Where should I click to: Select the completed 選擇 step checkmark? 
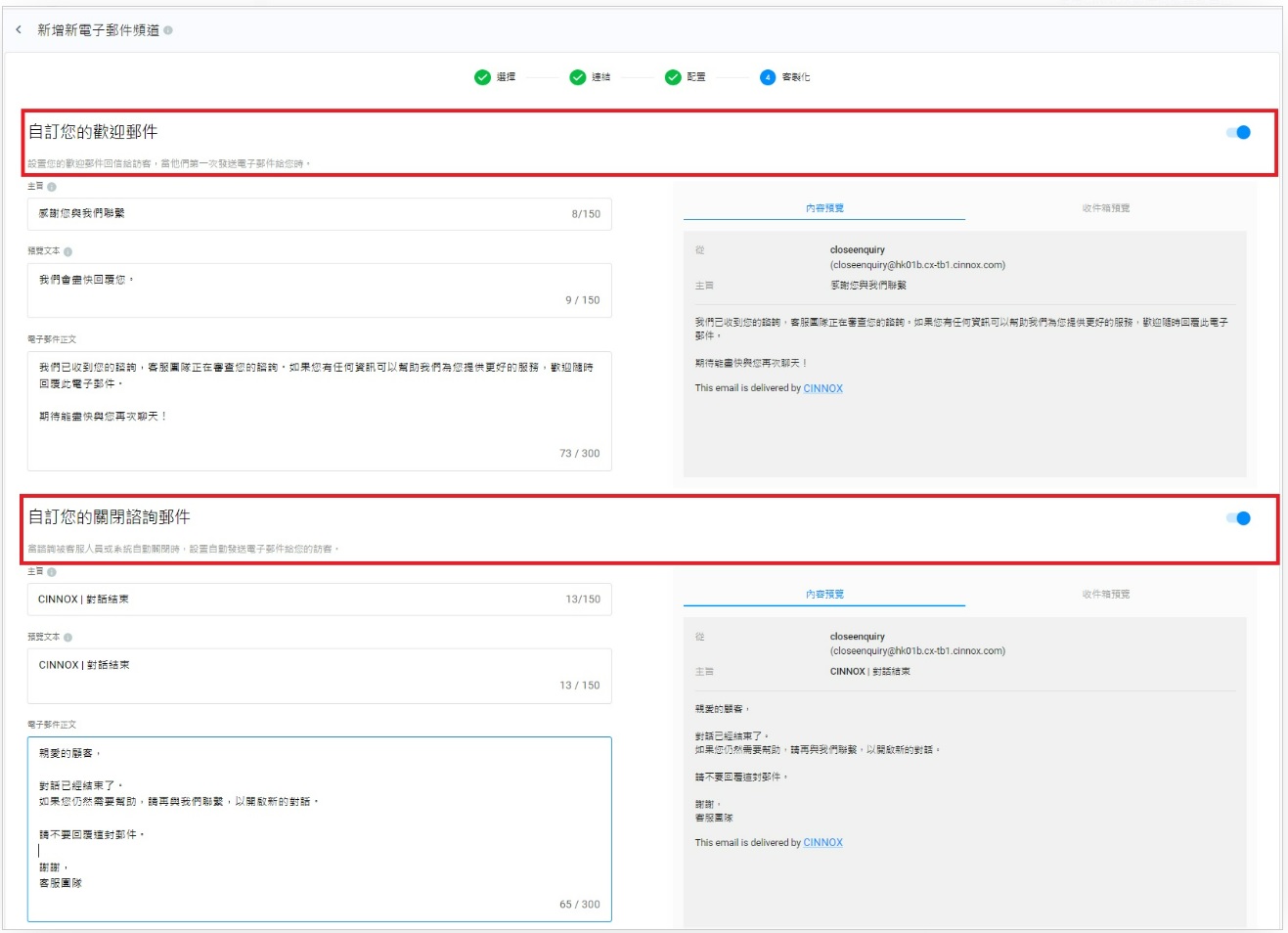pyautogui.click(x=482, y=77)
